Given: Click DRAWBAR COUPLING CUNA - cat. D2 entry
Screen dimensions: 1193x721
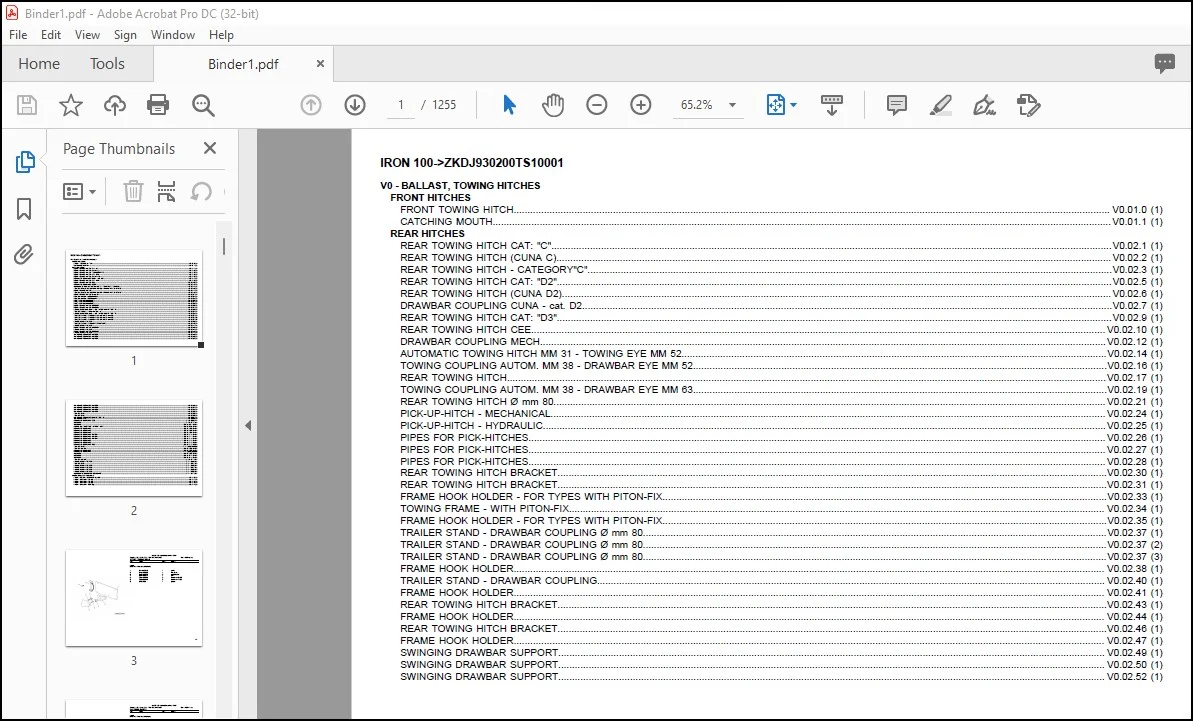Looking at the screenshot, I should [781, 306].
